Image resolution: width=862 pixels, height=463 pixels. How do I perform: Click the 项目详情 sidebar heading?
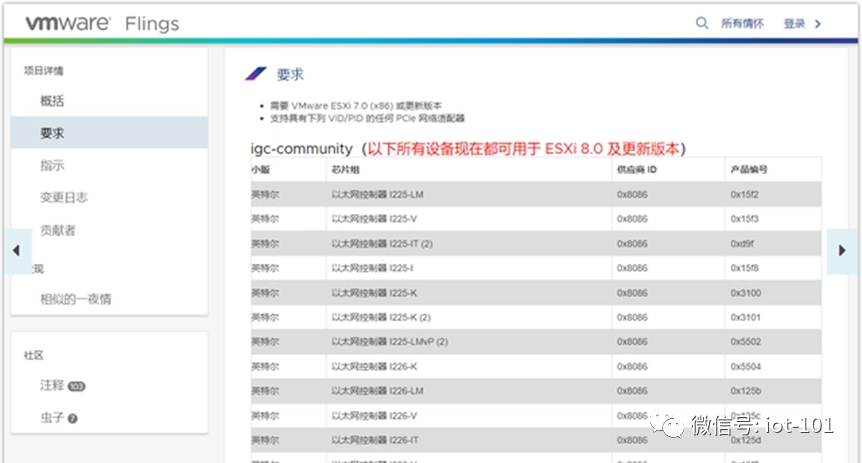43,70
